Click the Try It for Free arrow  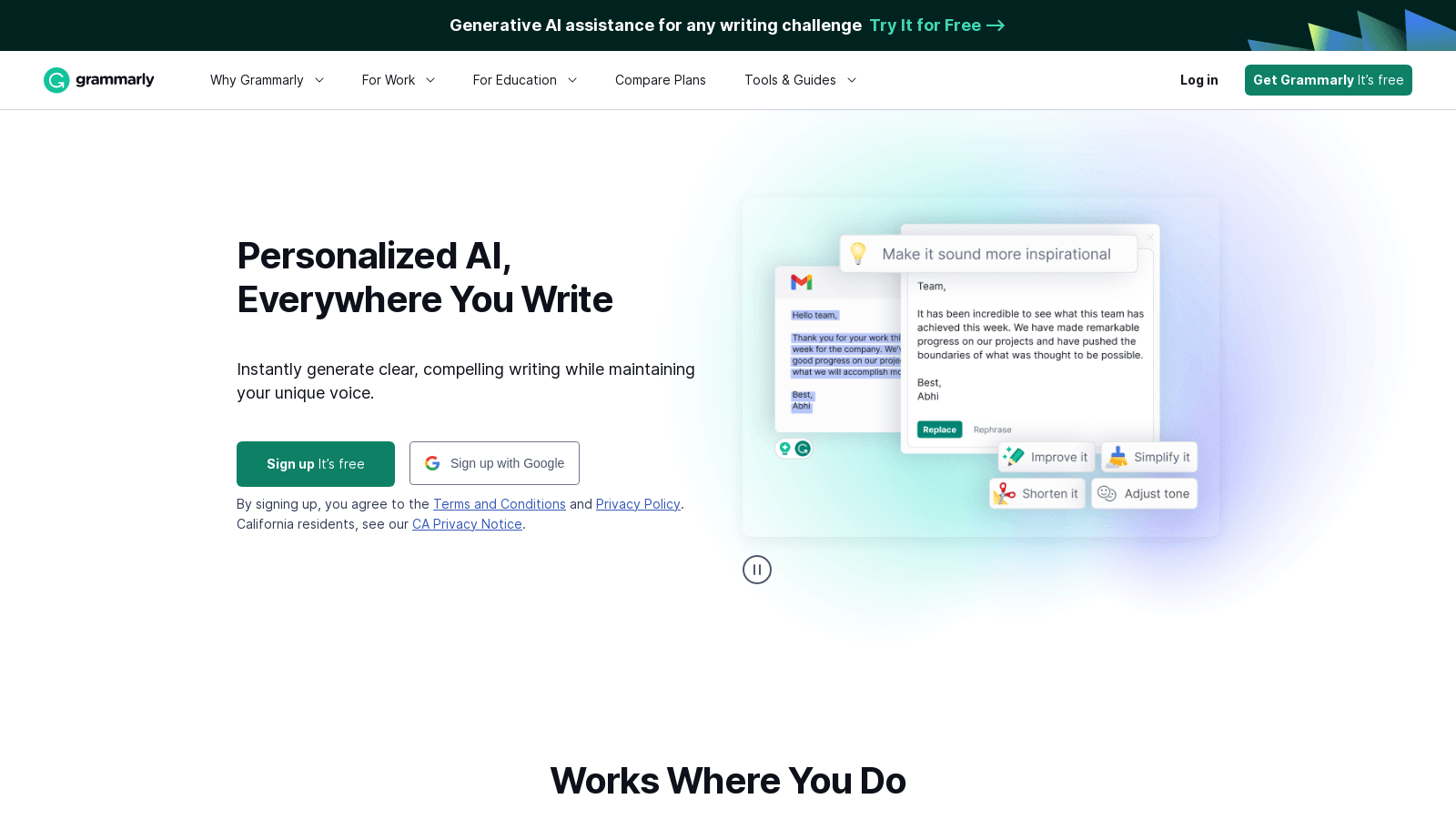click(996, 25)
